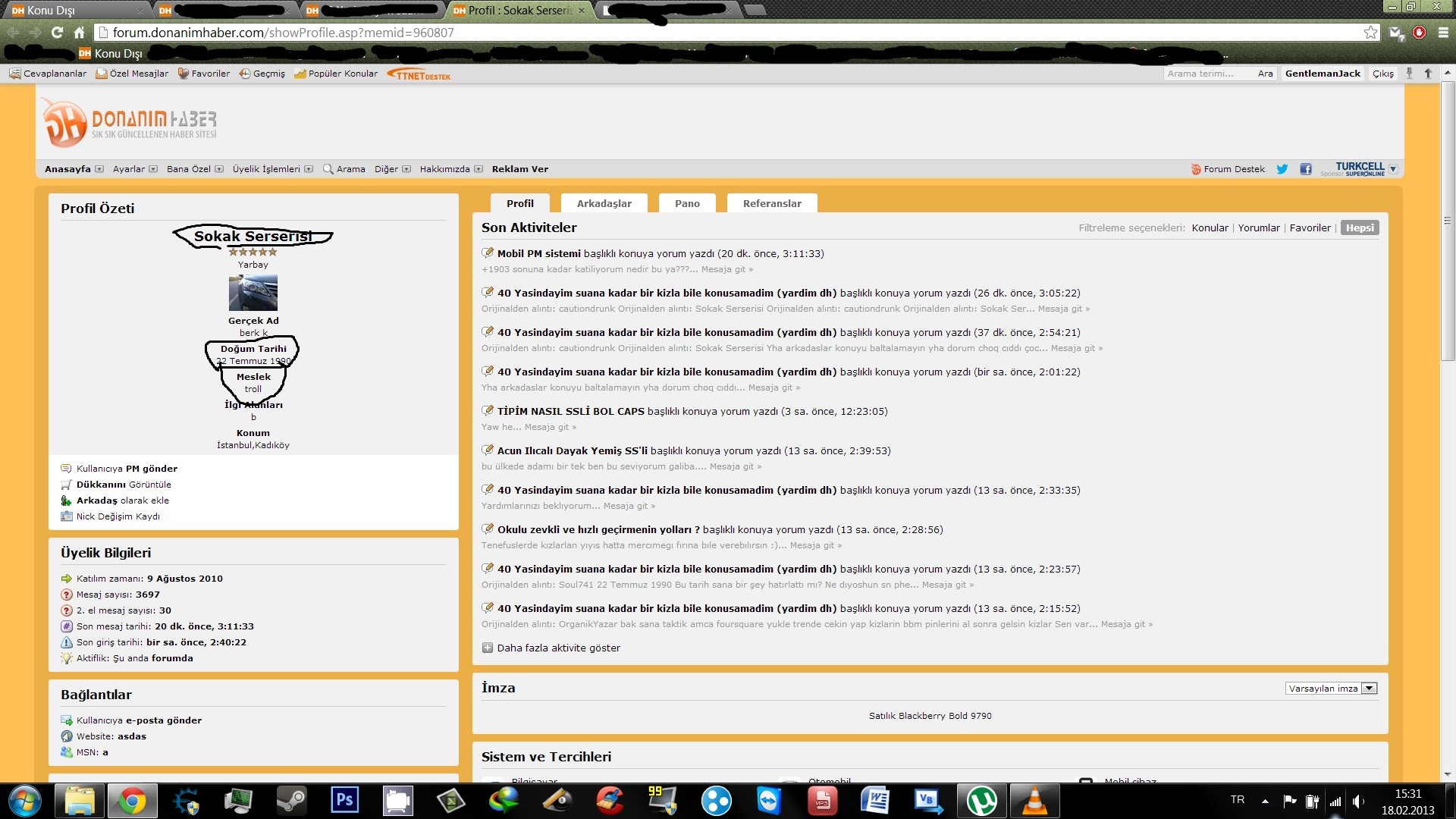Switch to the Arkadaşlar tab
This screenshot has height=819, width=1456.
tap(604, 203)
